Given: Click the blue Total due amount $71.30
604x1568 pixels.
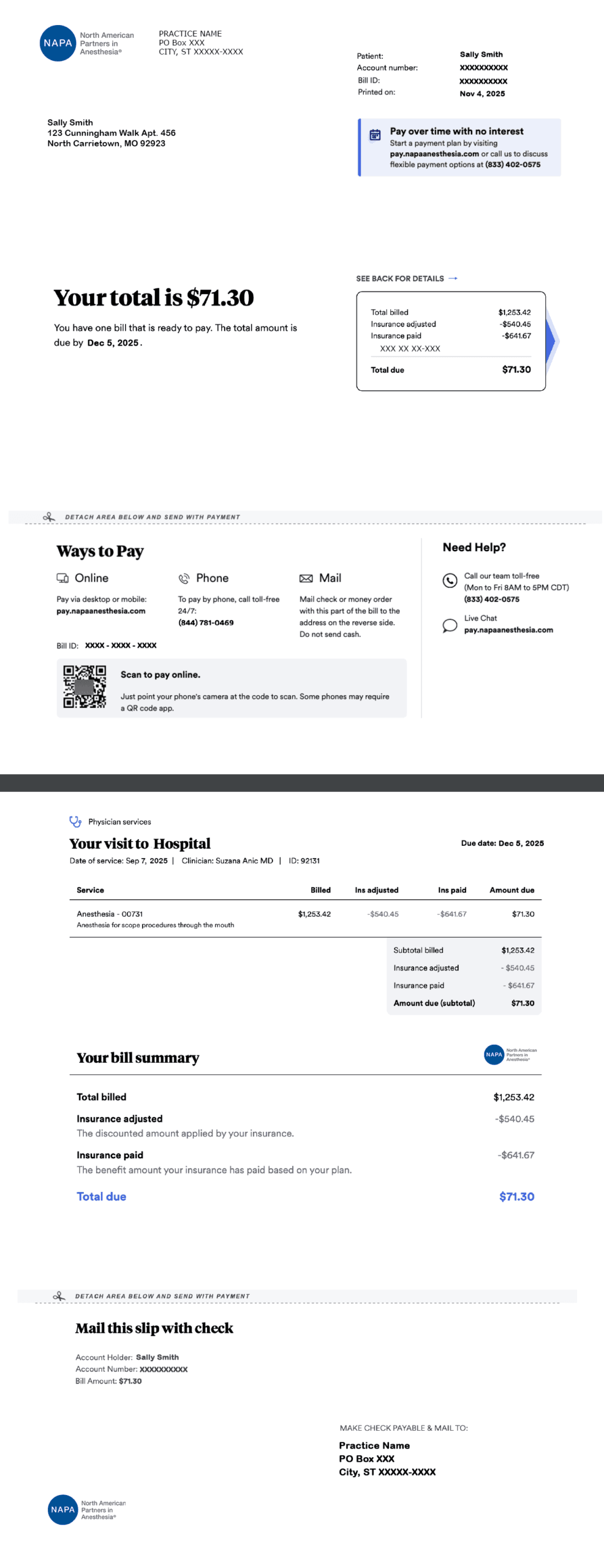Looking at the screenshot, I should 516,1196.
